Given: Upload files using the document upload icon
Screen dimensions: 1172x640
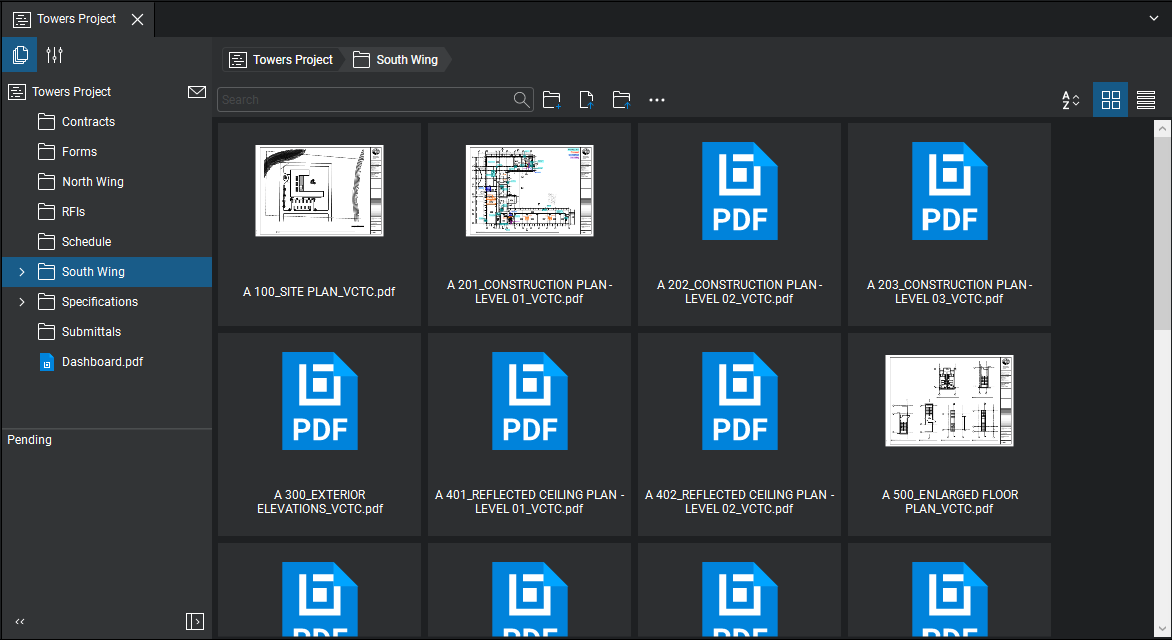Looking at the screenshot, I should (587, 100).
